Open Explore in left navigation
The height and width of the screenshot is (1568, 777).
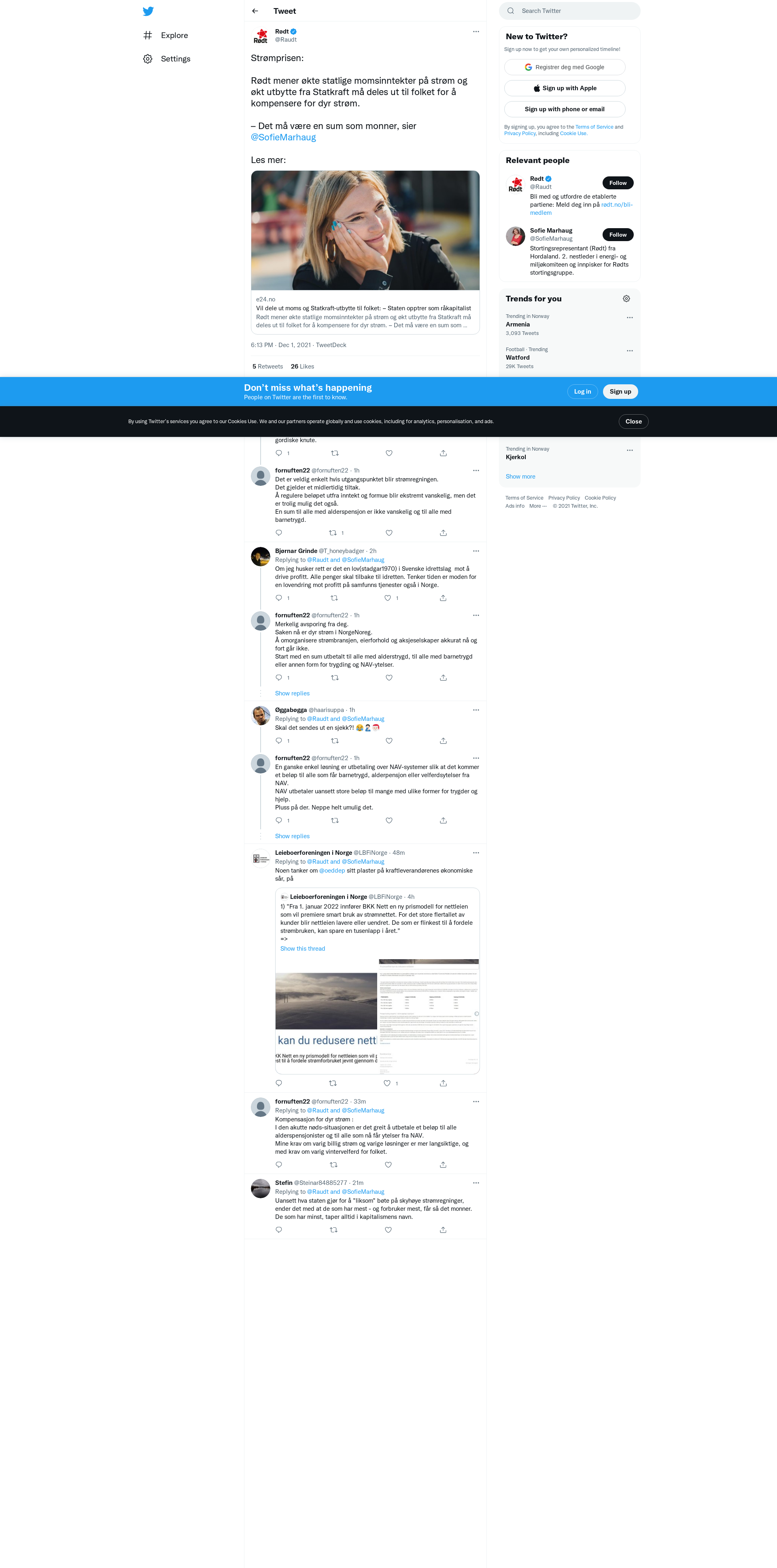tap(174, 35)
